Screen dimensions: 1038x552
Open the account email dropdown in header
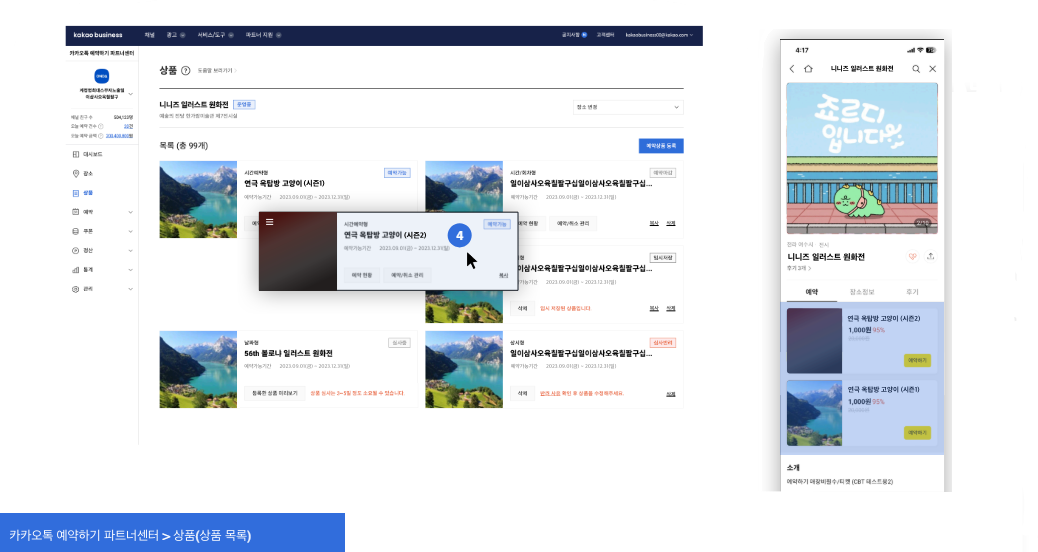658,35
